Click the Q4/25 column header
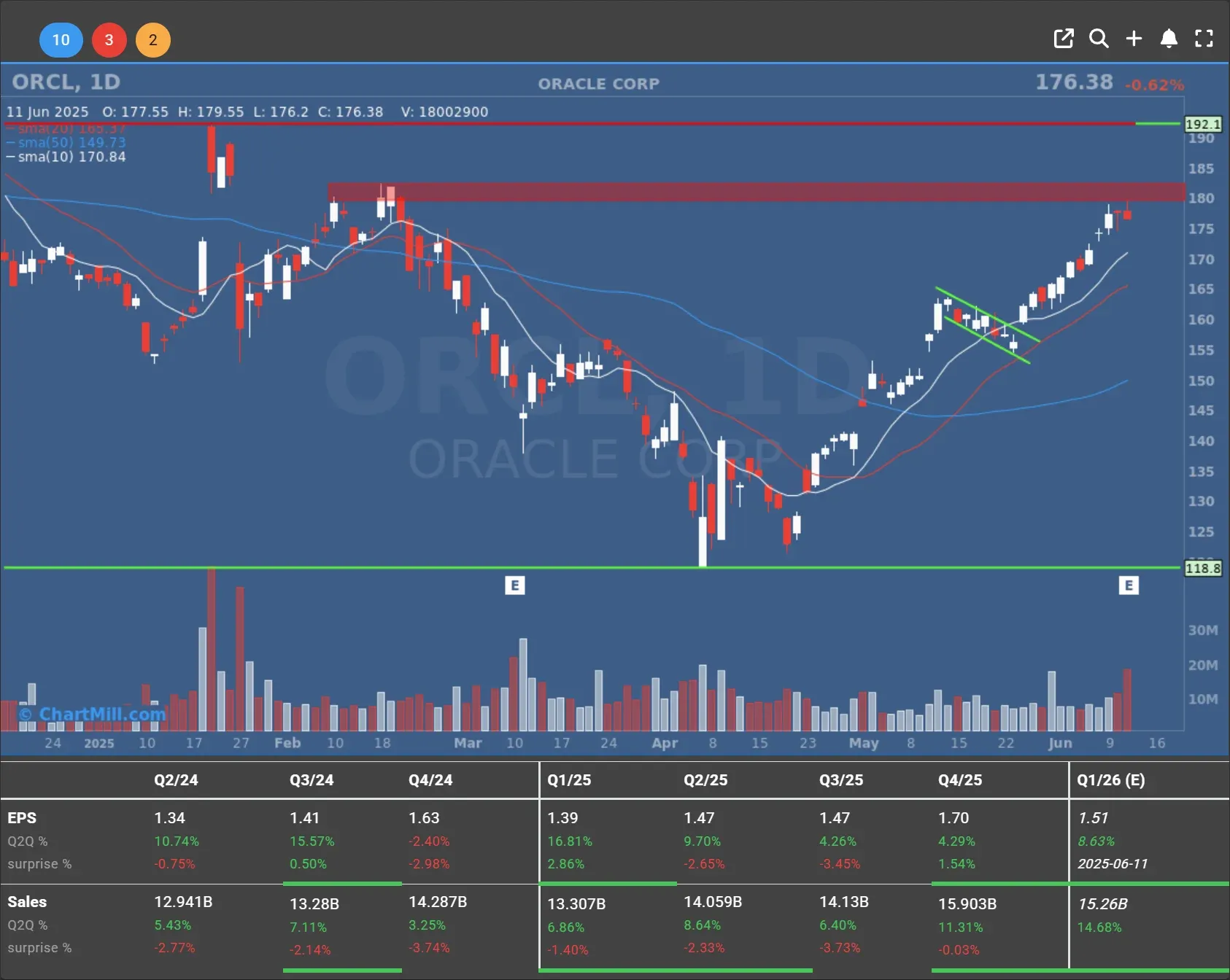Screen dimensions: 1230x980 coord(960,779)
